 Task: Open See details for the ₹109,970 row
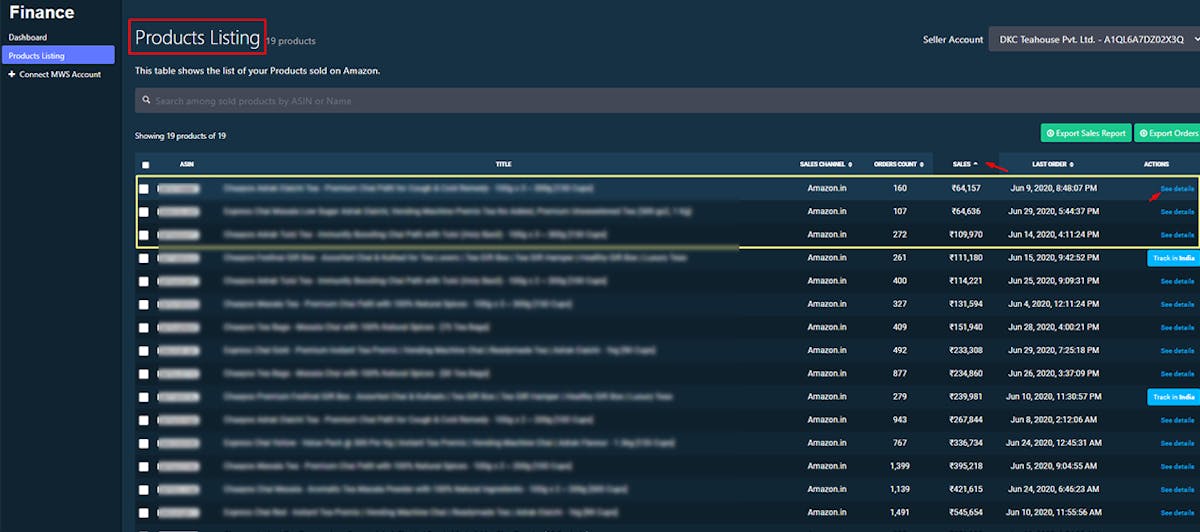click(x=1177, y=235)
